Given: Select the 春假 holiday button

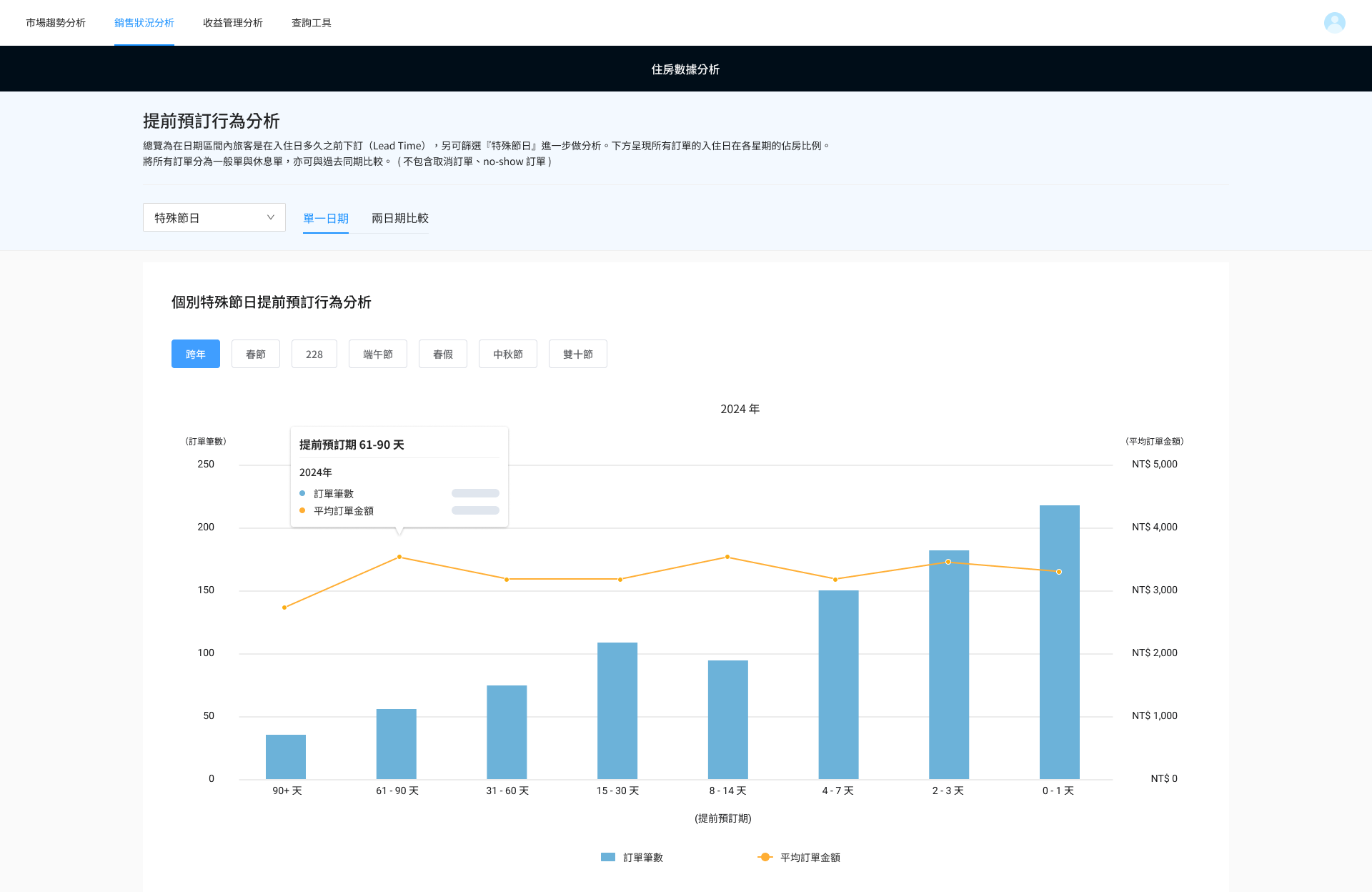Looking at the screenshot, I should pos(443,354).
